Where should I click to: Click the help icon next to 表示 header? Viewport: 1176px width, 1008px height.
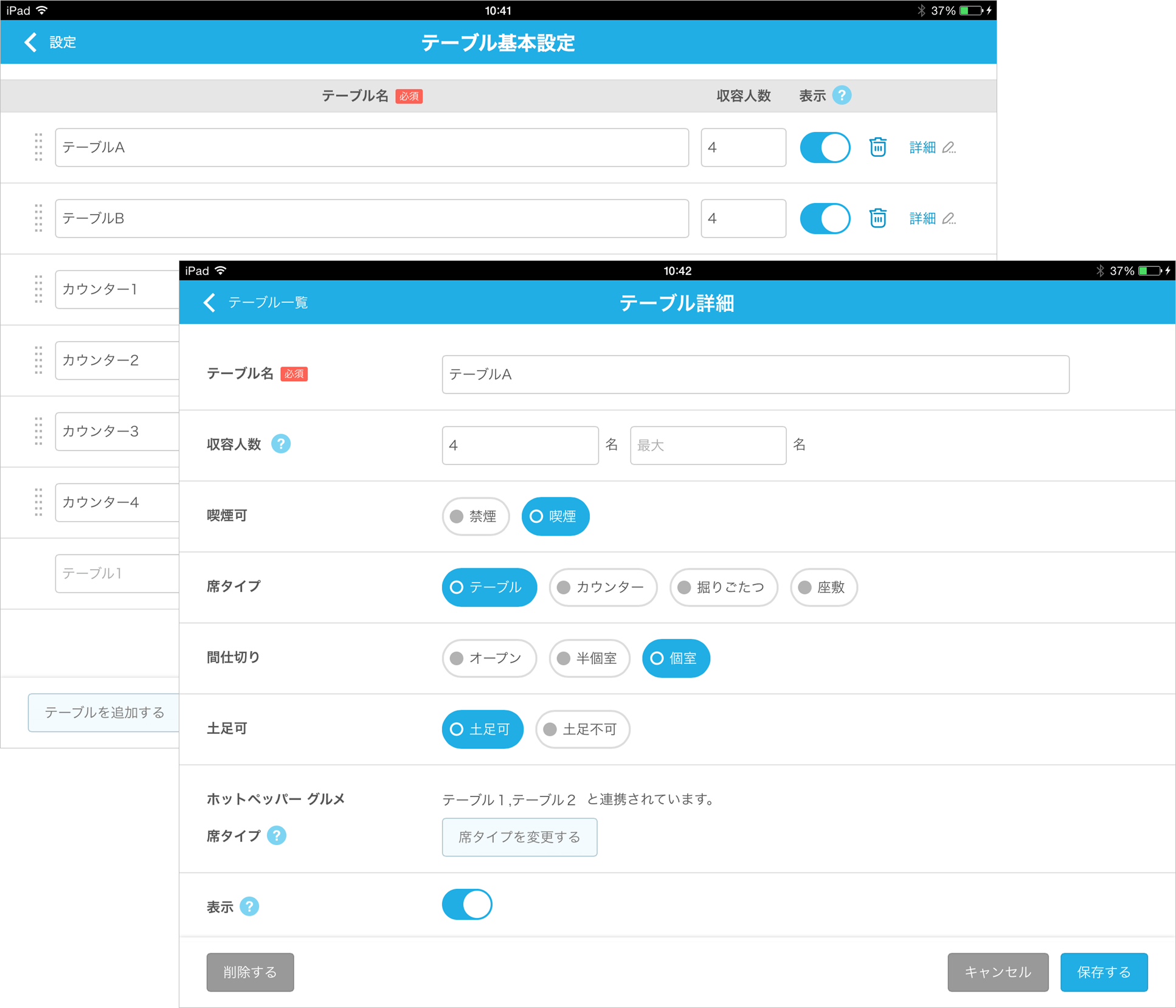pyautogui.click(x=841, y=95)
